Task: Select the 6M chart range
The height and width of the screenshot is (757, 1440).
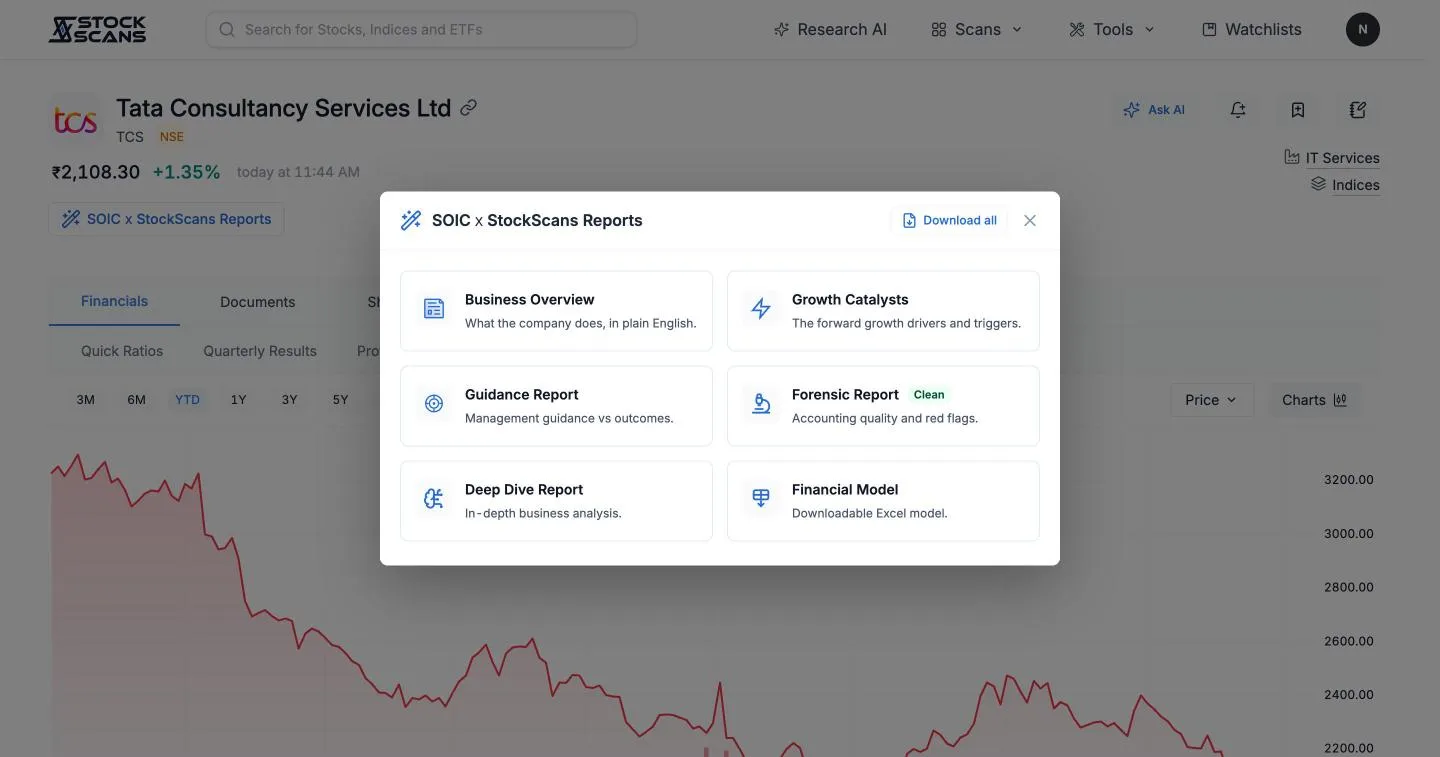Action: point(137,400)
